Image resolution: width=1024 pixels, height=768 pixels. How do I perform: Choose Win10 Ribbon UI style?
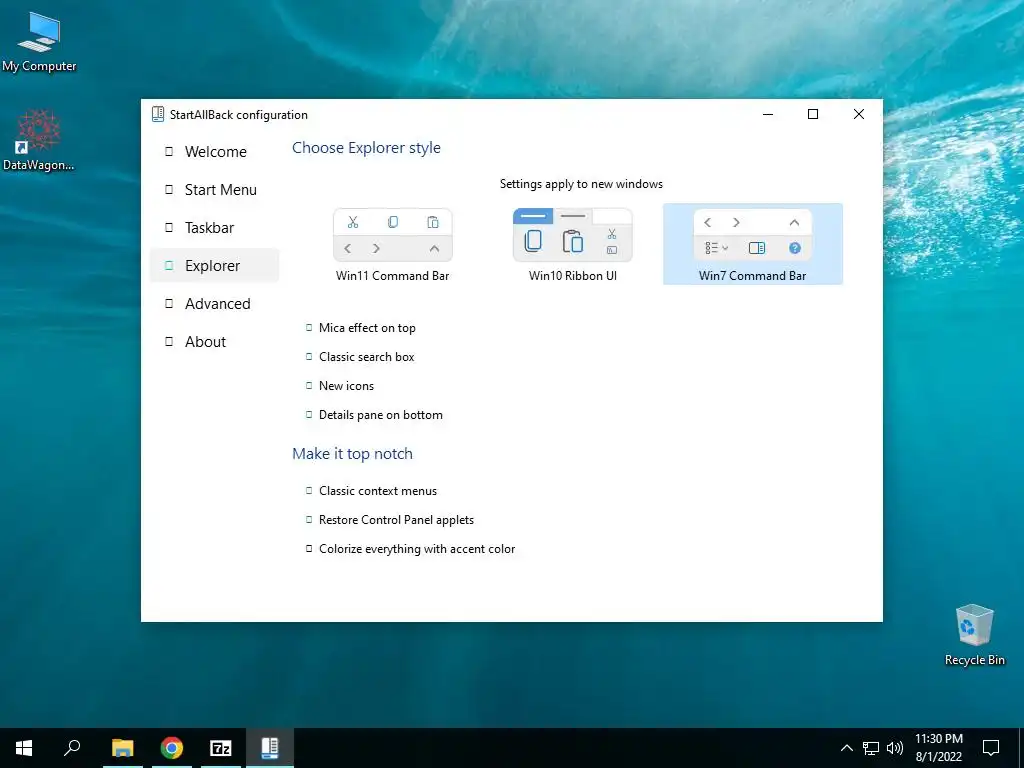(573, 245)
